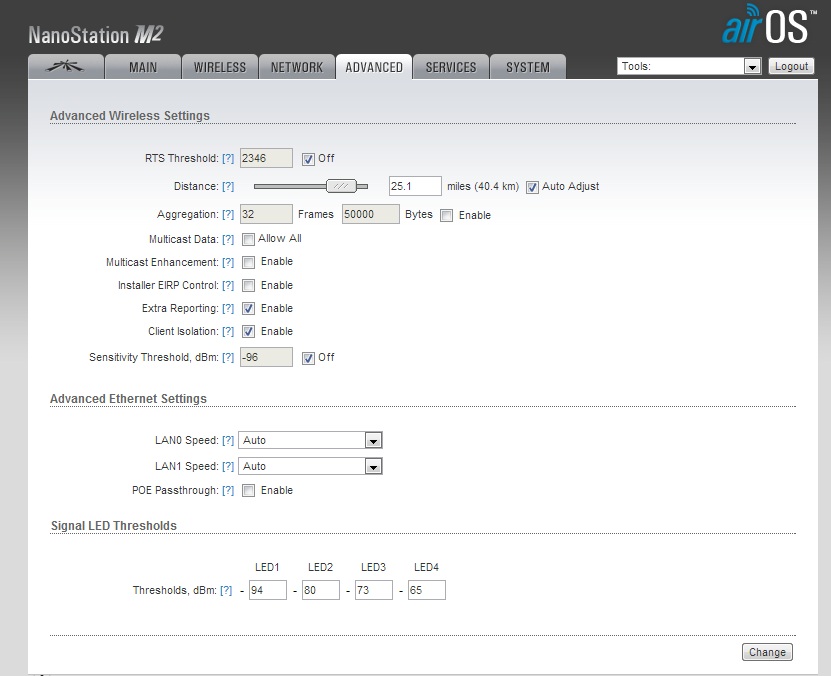This screenshot has height=676, width=831.
Task: Expand the LAN1 Speed dropdown
Action: coord(310,466)
